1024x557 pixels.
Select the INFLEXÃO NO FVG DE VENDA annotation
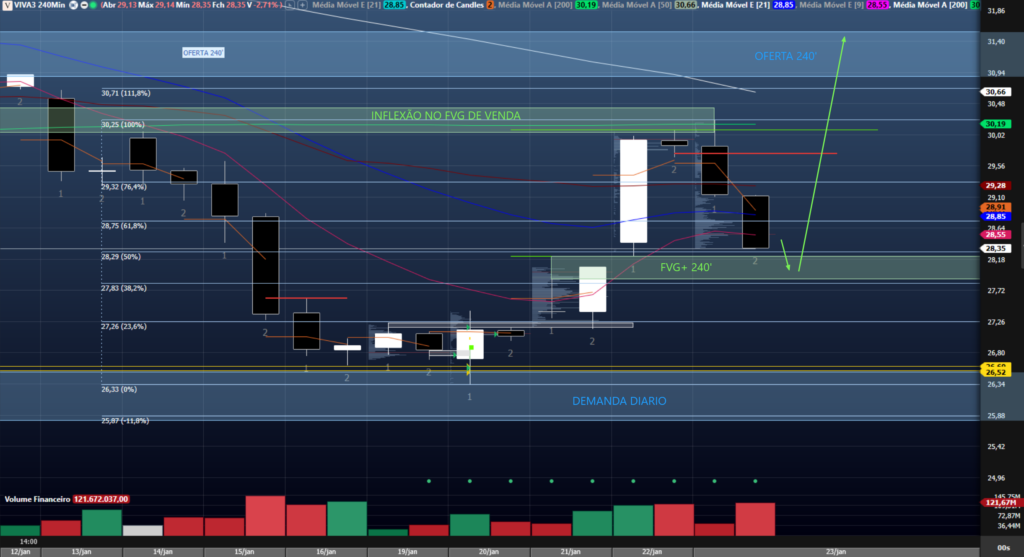445,116
